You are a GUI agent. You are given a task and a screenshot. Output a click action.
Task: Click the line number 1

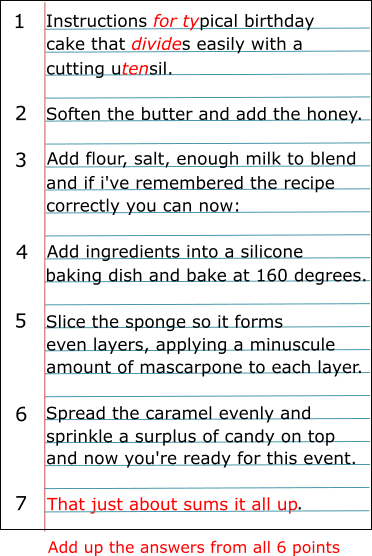click(x=20, y=21)
